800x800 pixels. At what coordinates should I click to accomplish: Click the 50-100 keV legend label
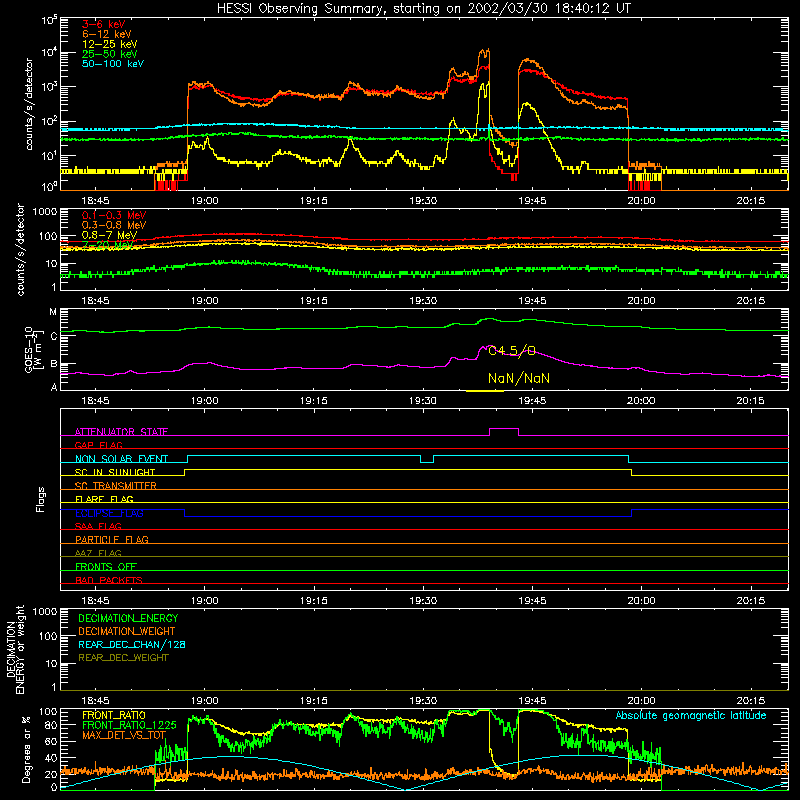[112, 64]
